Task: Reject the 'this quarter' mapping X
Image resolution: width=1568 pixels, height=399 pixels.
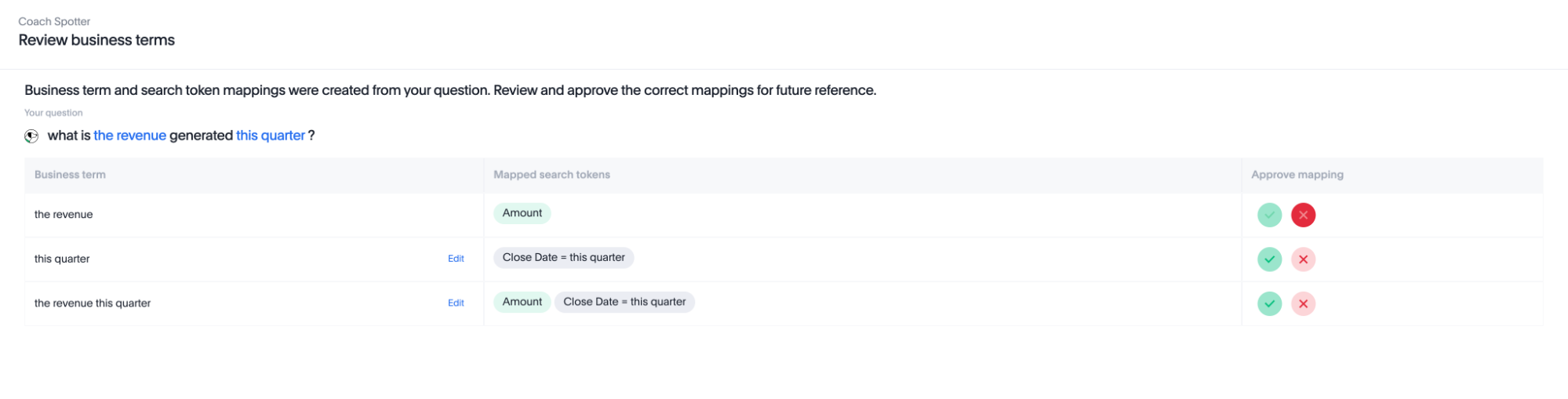Action: 1303,259
